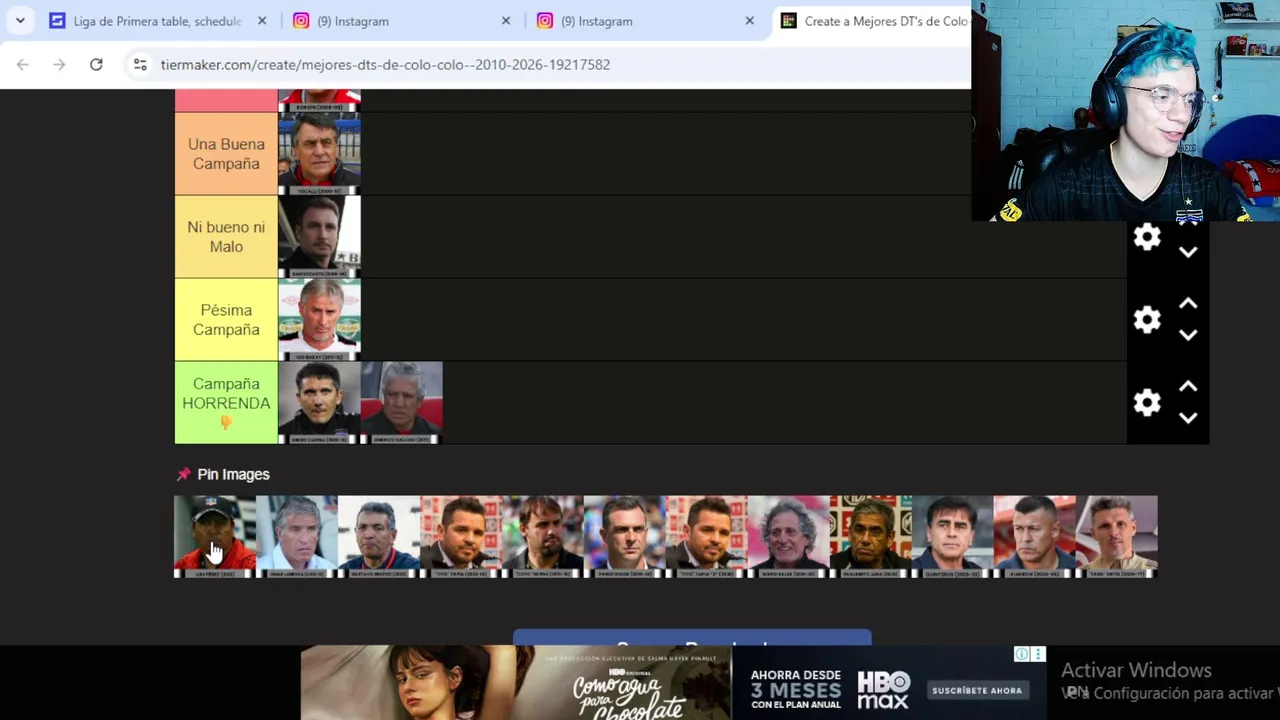
Task: Select Ivo Basay image in Pésima Campaña
Action: (x=319, y=320)
